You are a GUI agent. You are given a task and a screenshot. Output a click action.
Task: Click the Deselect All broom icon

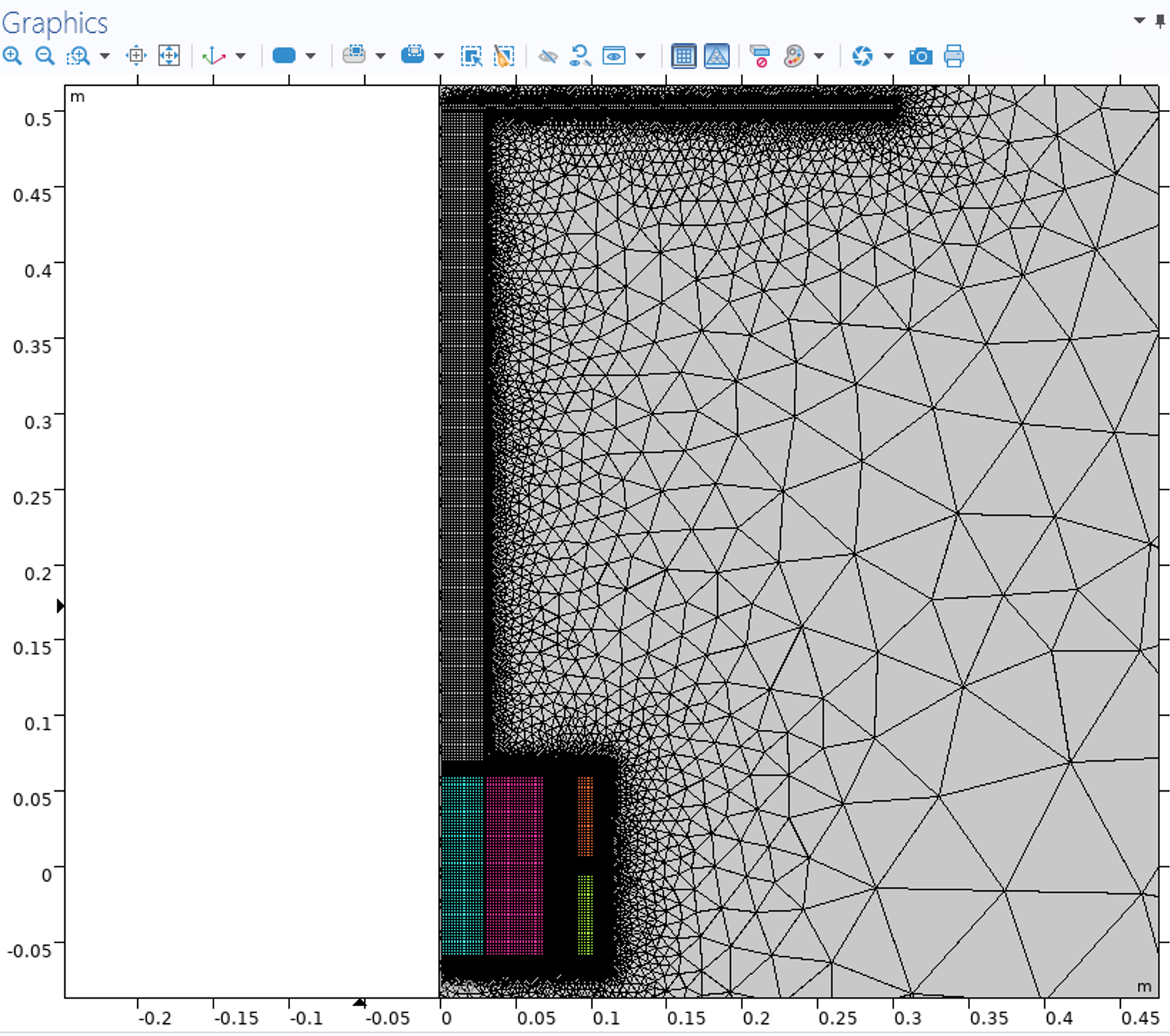point(504,56)
